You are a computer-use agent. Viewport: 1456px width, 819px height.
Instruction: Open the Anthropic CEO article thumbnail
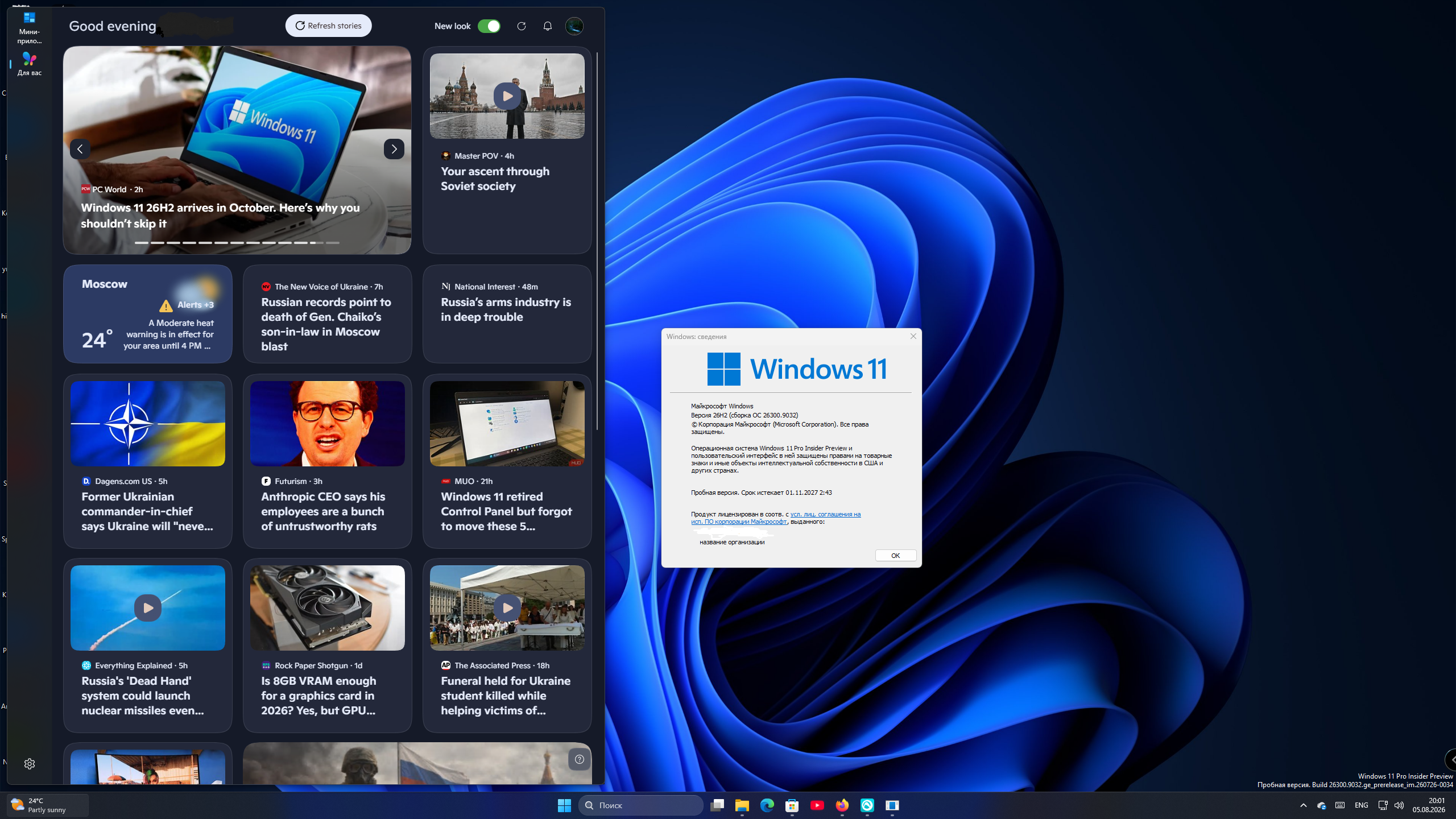[328, 424]
